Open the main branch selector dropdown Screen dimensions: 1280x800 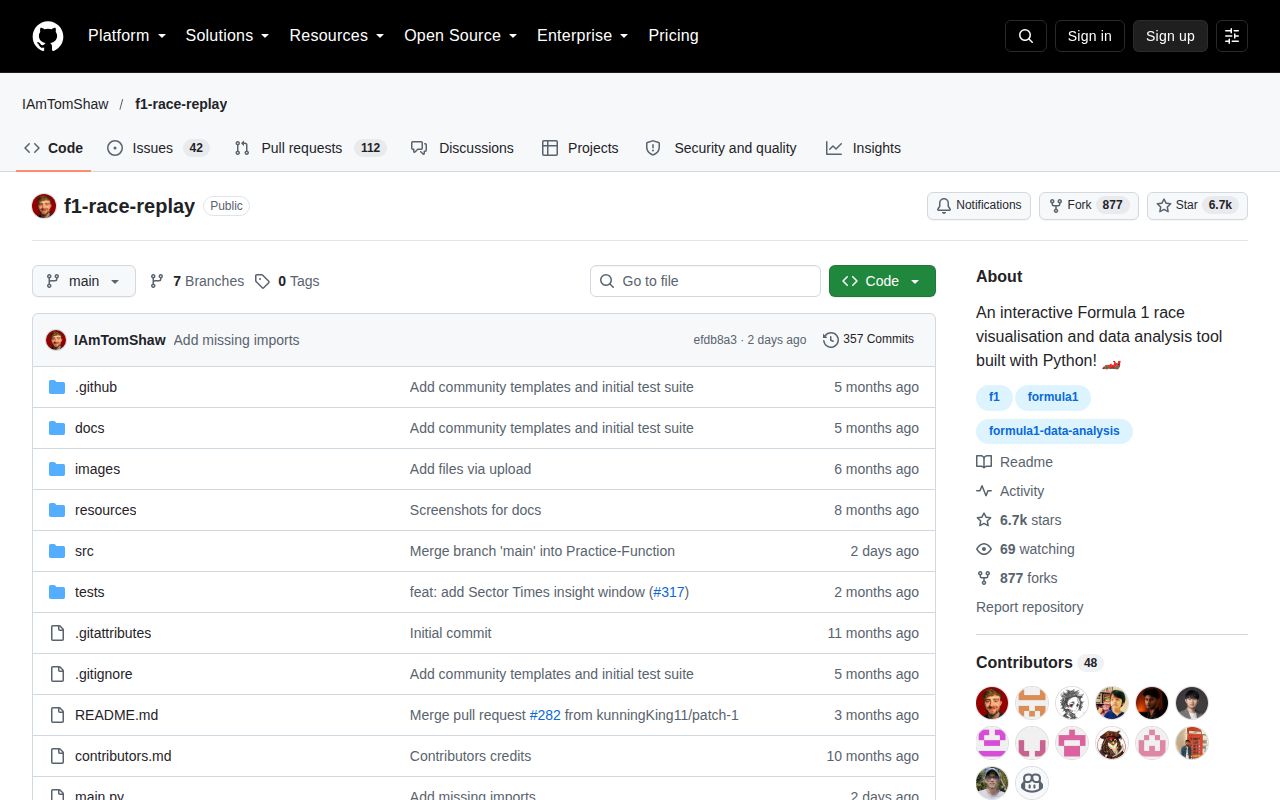[x=84, y=281]
